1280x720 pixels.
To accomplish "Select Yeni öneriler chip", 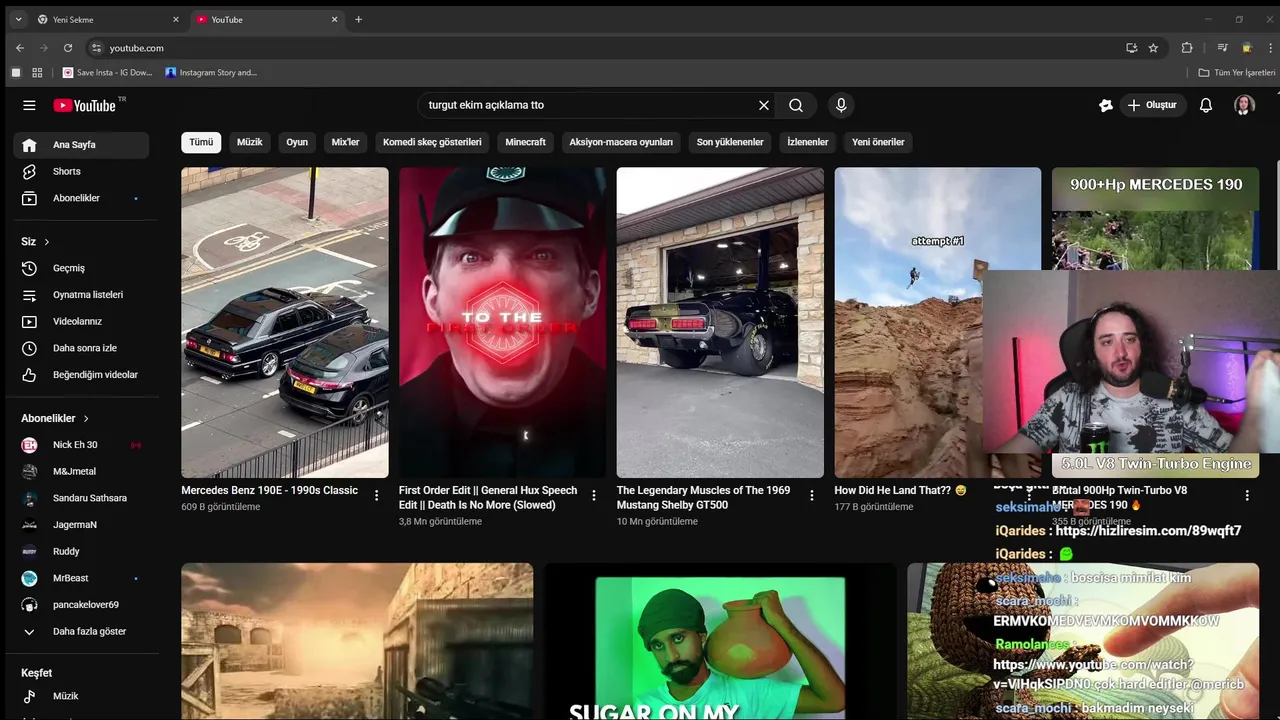I will pyautogui.click(x=878, y=142).
